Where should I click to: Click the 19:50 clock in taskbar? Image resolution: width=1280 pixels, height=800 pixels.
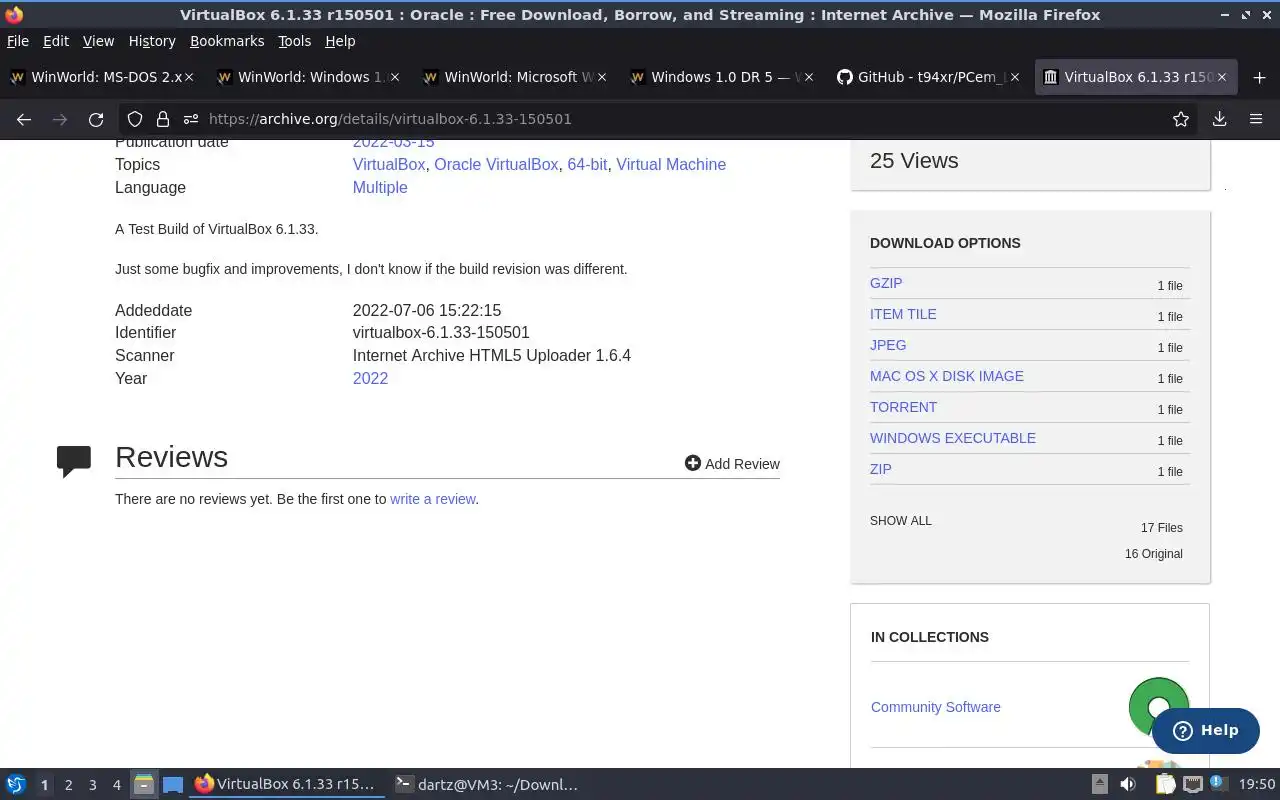pyautogui.click(x=1257, y=785)
